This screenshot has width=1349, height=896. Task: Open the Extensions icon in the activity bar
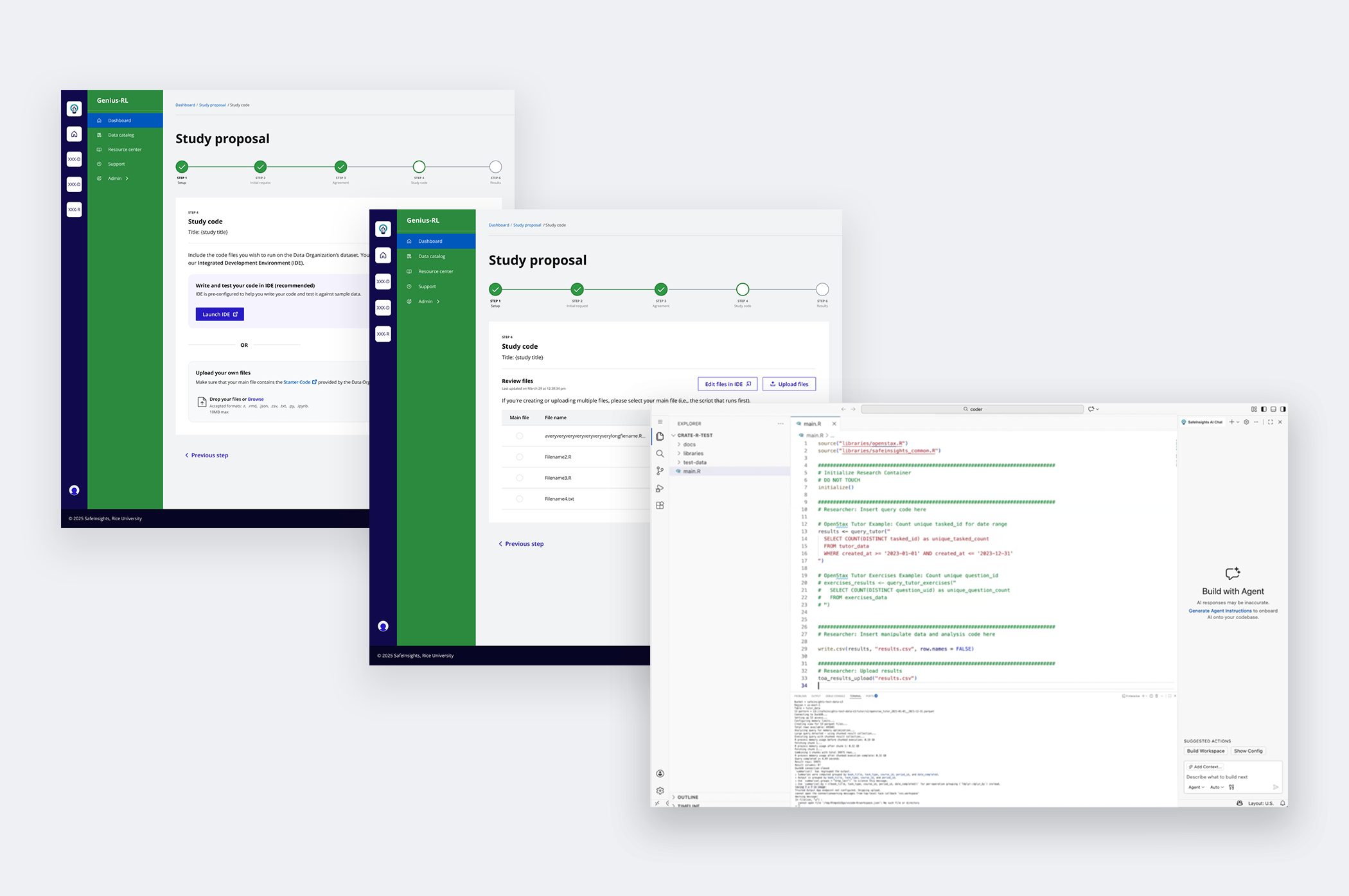(660, 505)
